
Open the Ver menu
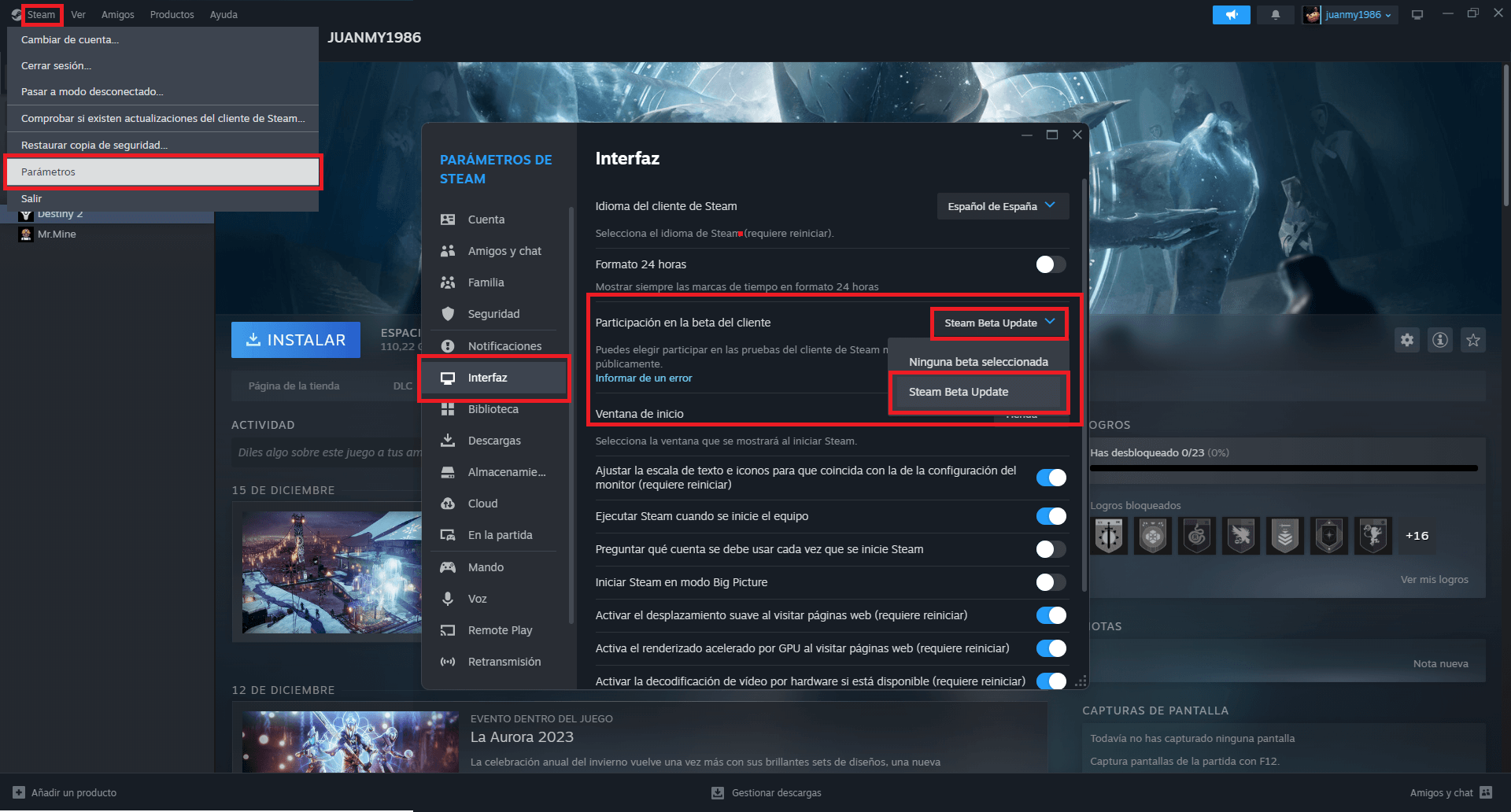click(x=78, y=14)
